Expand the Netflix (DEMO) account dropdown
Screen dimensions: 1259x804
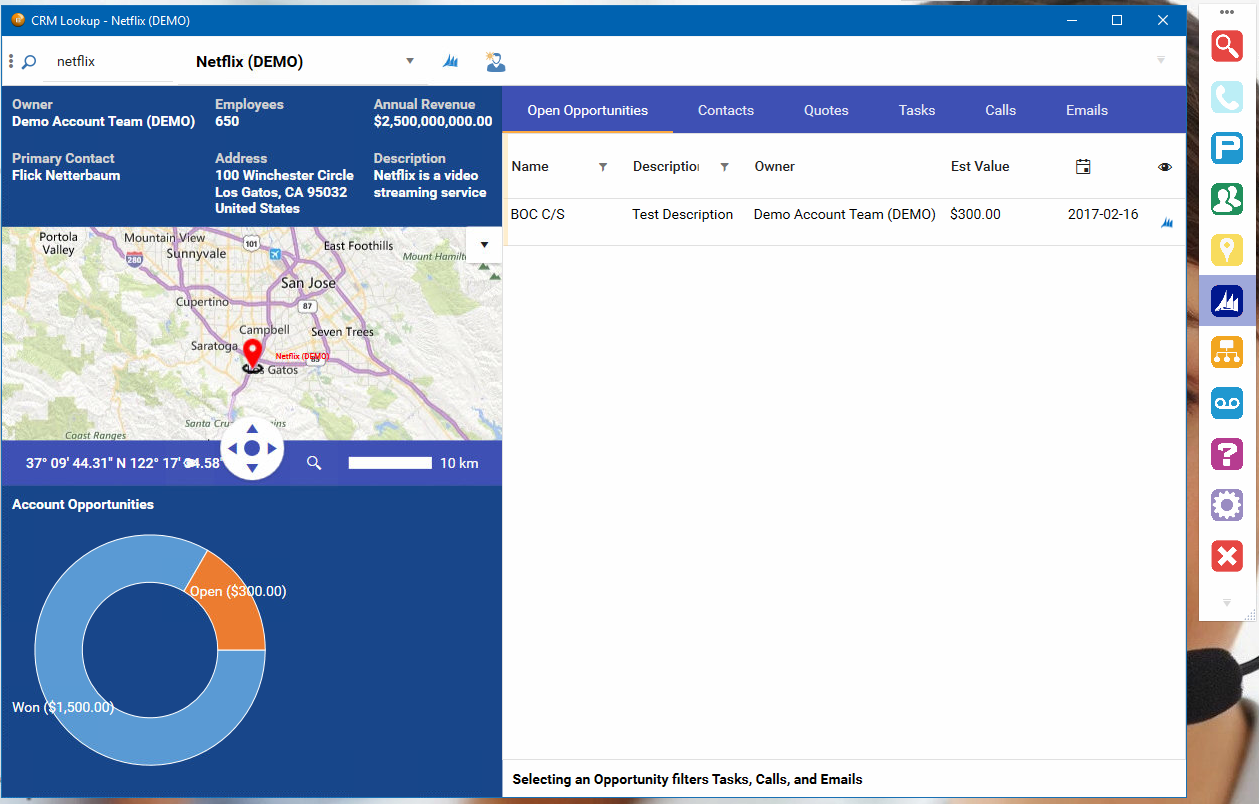410,61
